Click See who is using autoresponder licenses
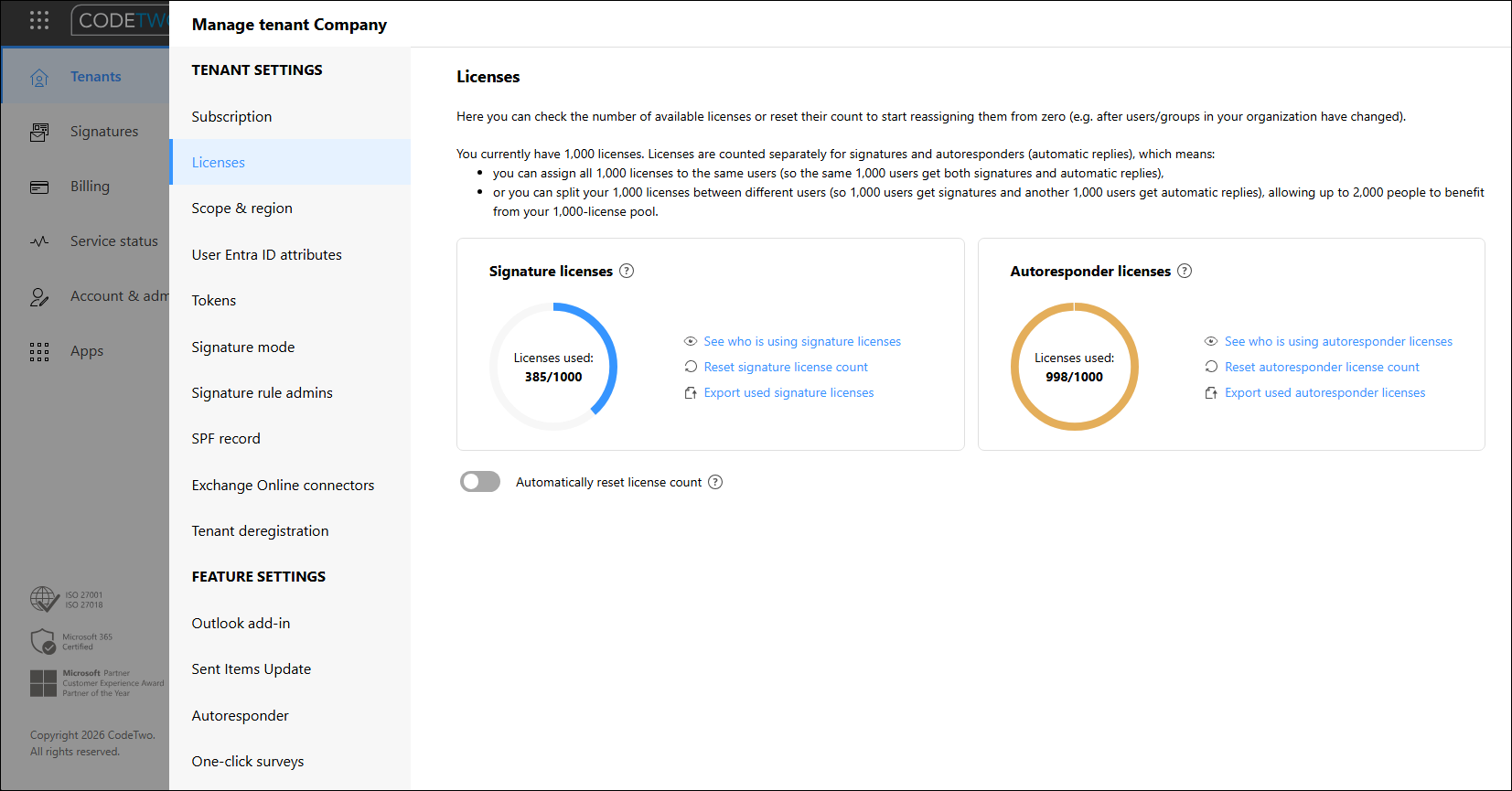Screen dimensions: 1512x791 click(1338, 341)
